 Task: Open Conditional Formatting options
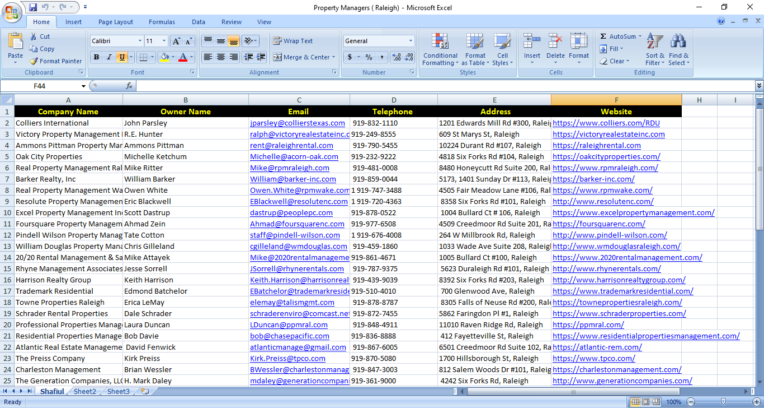click(440, 49)
